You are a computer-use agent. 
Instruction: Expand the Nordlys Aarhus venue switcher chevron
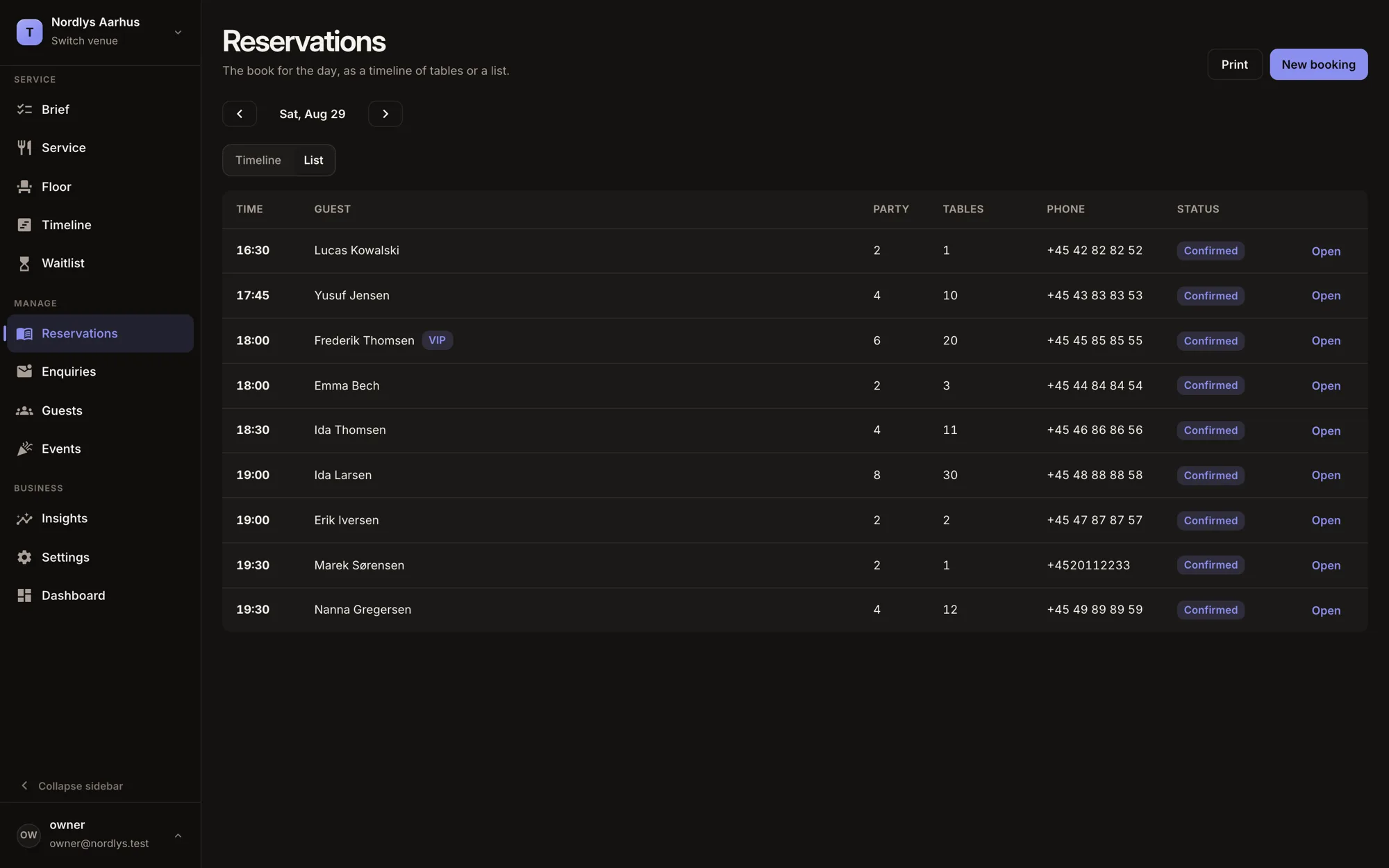coord(178,32)
